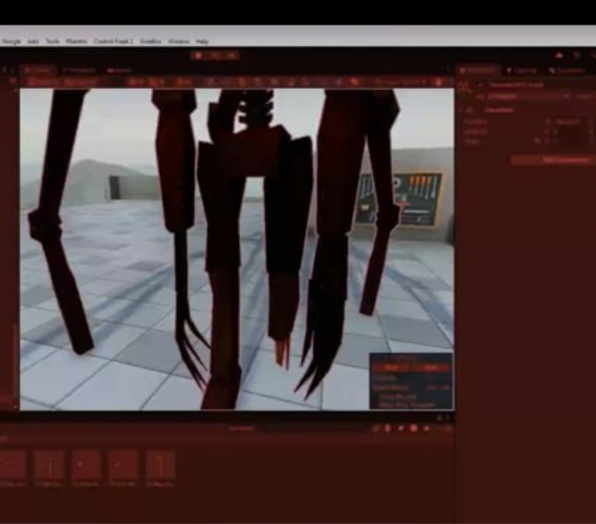Collapse the Transform component section
This screenshot has height=524, width=596.
pos(461,110)
